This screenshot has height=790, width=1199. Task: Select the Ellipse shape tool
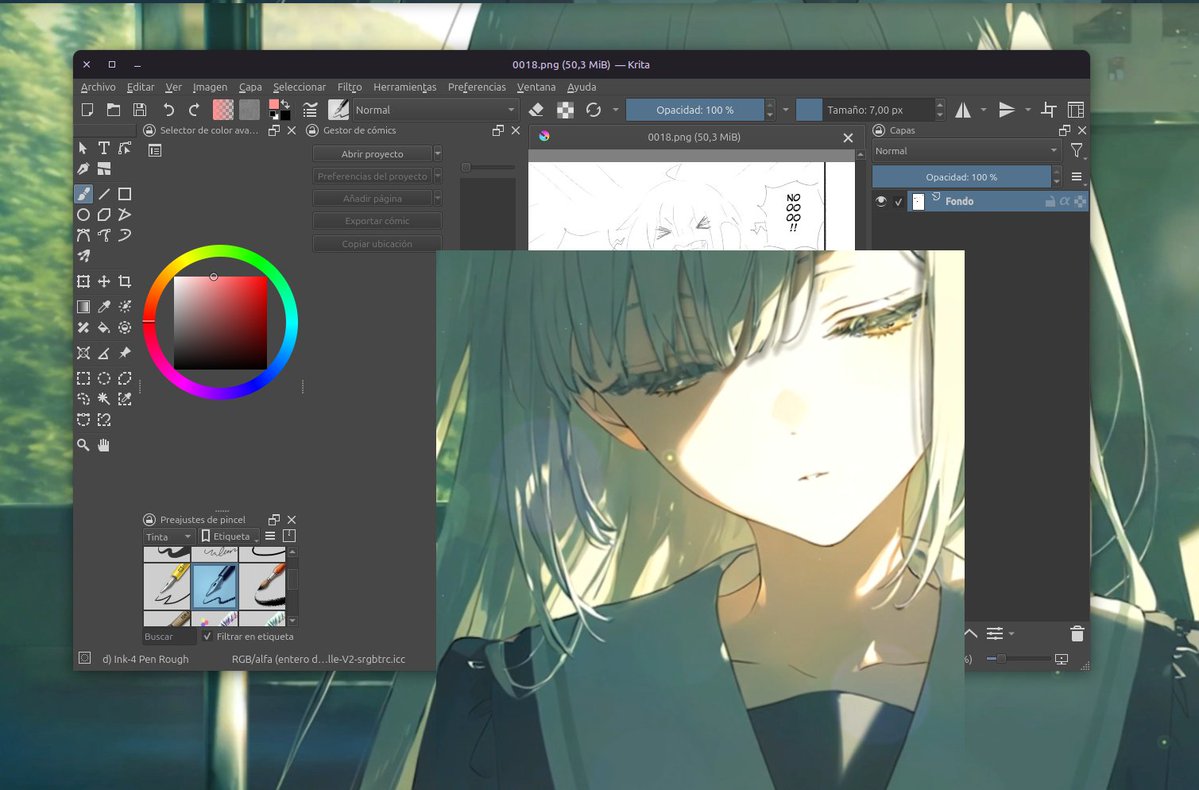point(83,215)
